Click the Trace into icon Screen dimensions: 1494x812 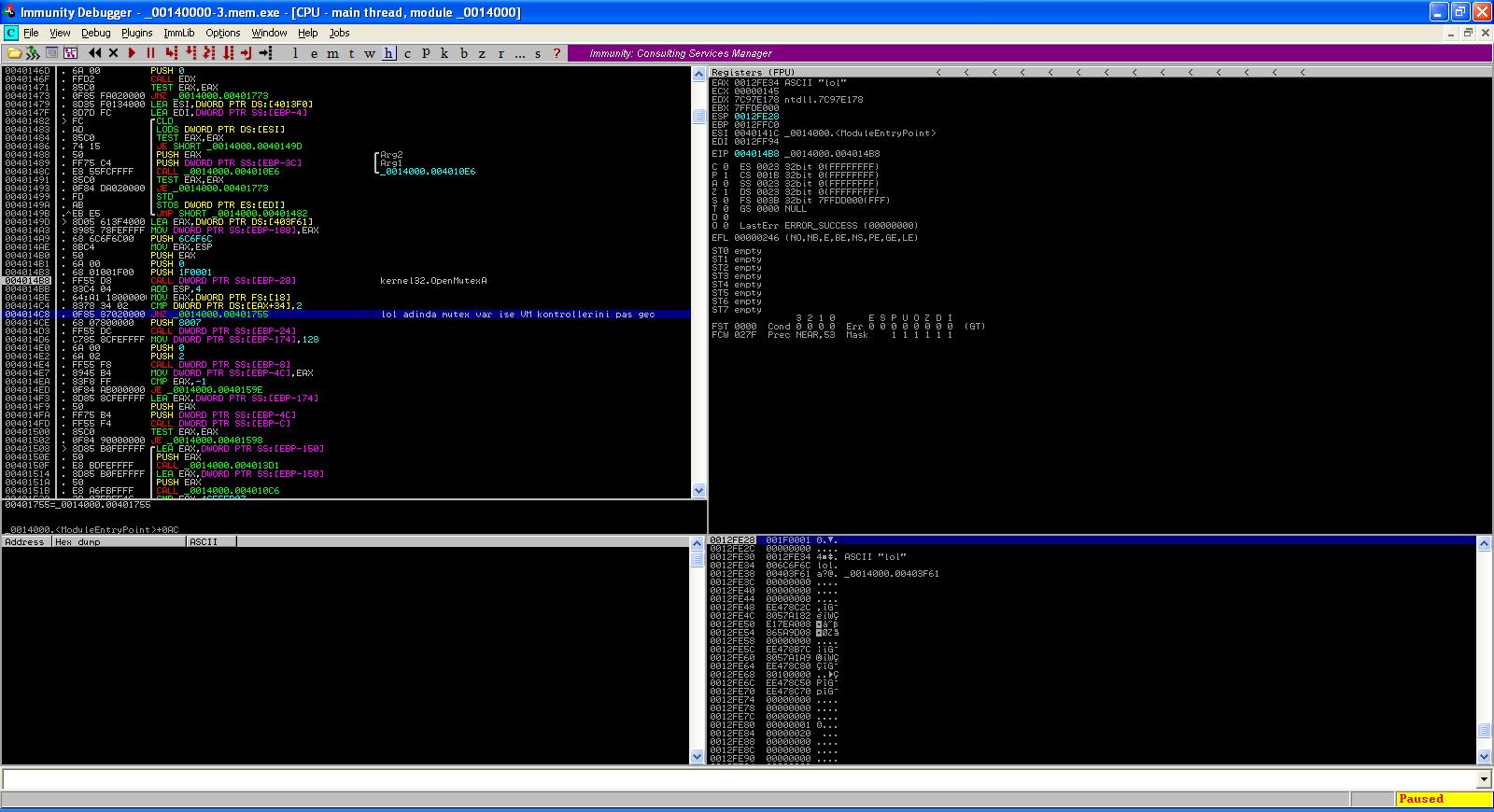[208, 53]
